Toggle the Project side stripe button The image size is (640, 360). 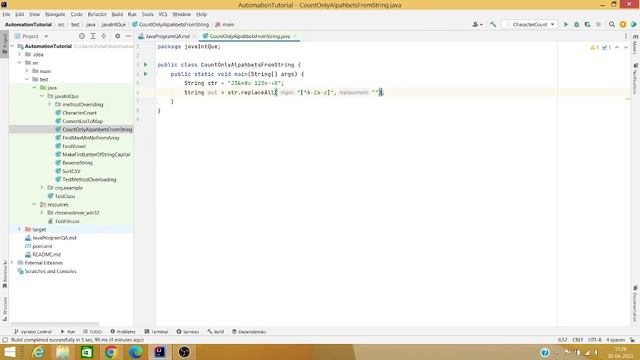4,45
